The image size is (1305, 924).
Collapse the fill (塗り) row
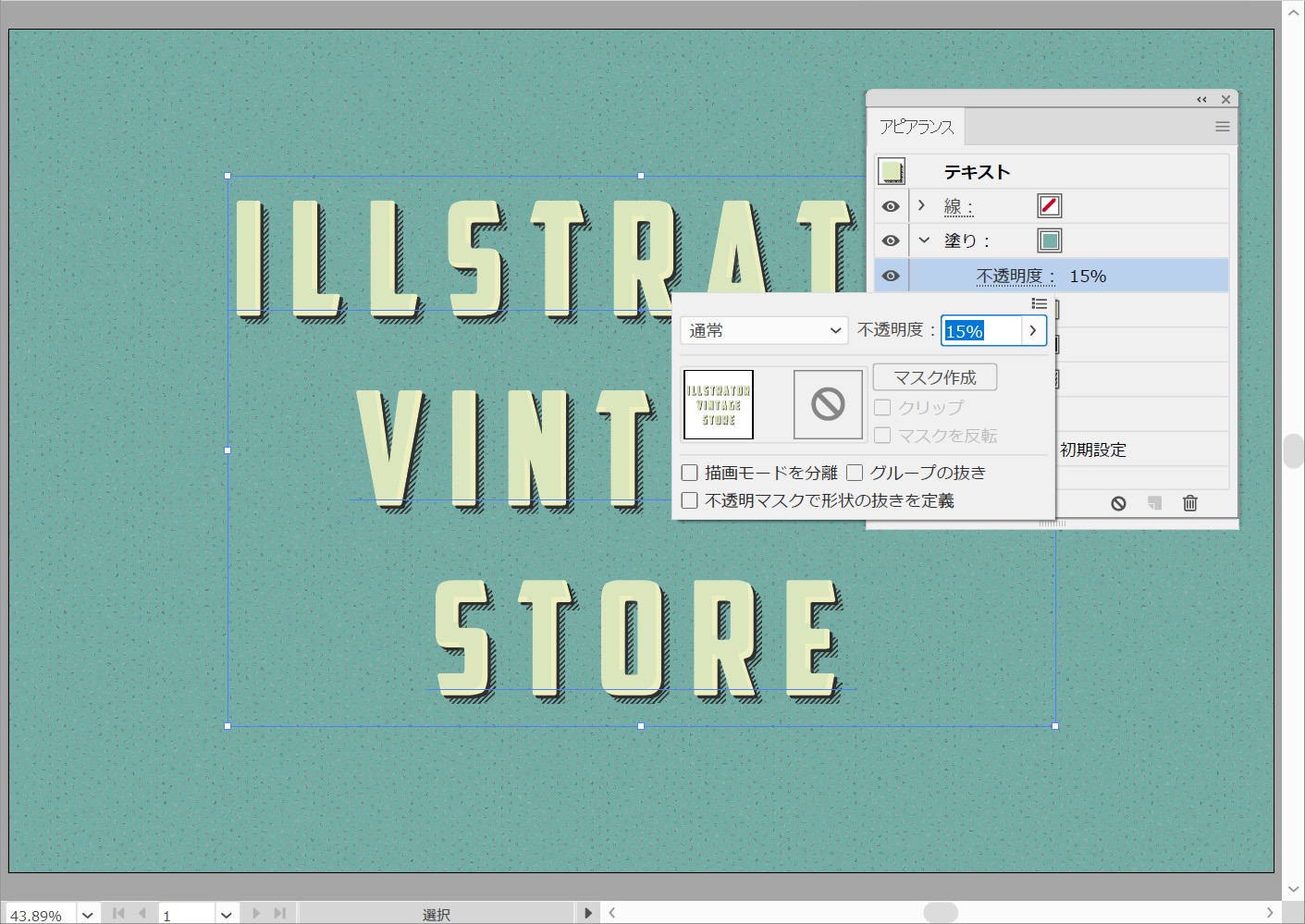[x=923, y=240]
